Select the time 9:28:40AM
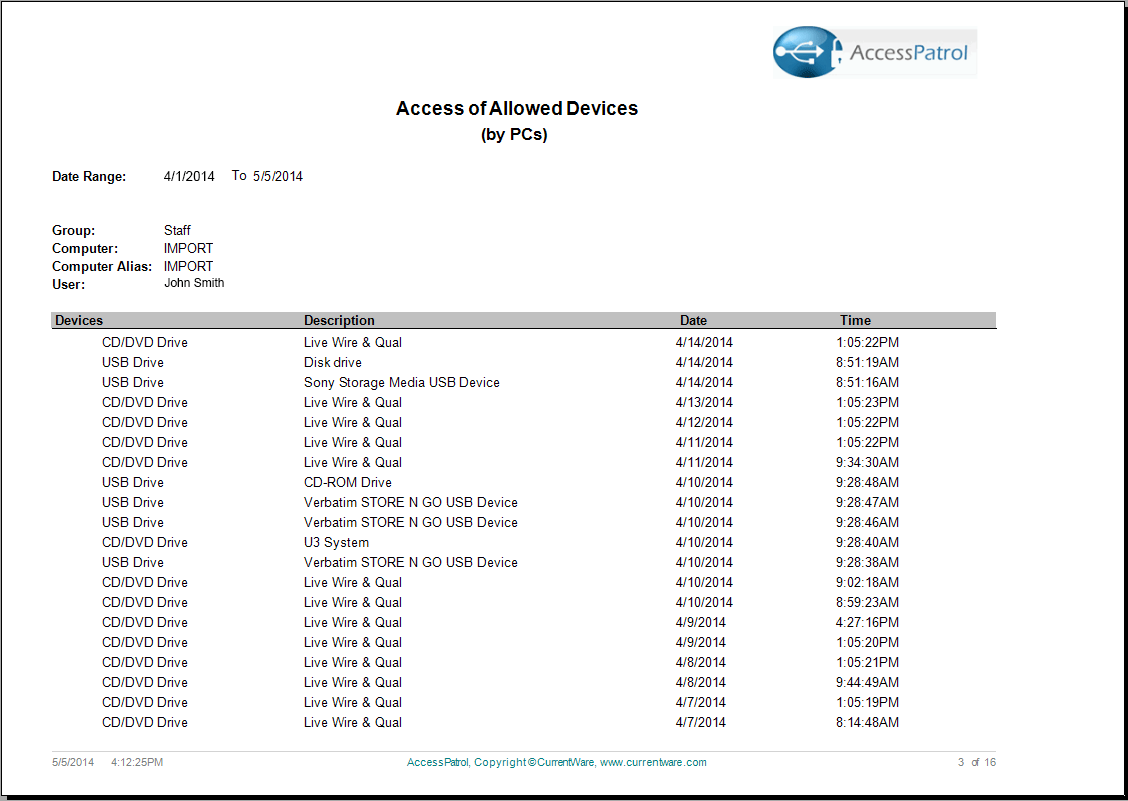Screen dimensions: 1128x801 pyautogui.click(x=867, y=543)
